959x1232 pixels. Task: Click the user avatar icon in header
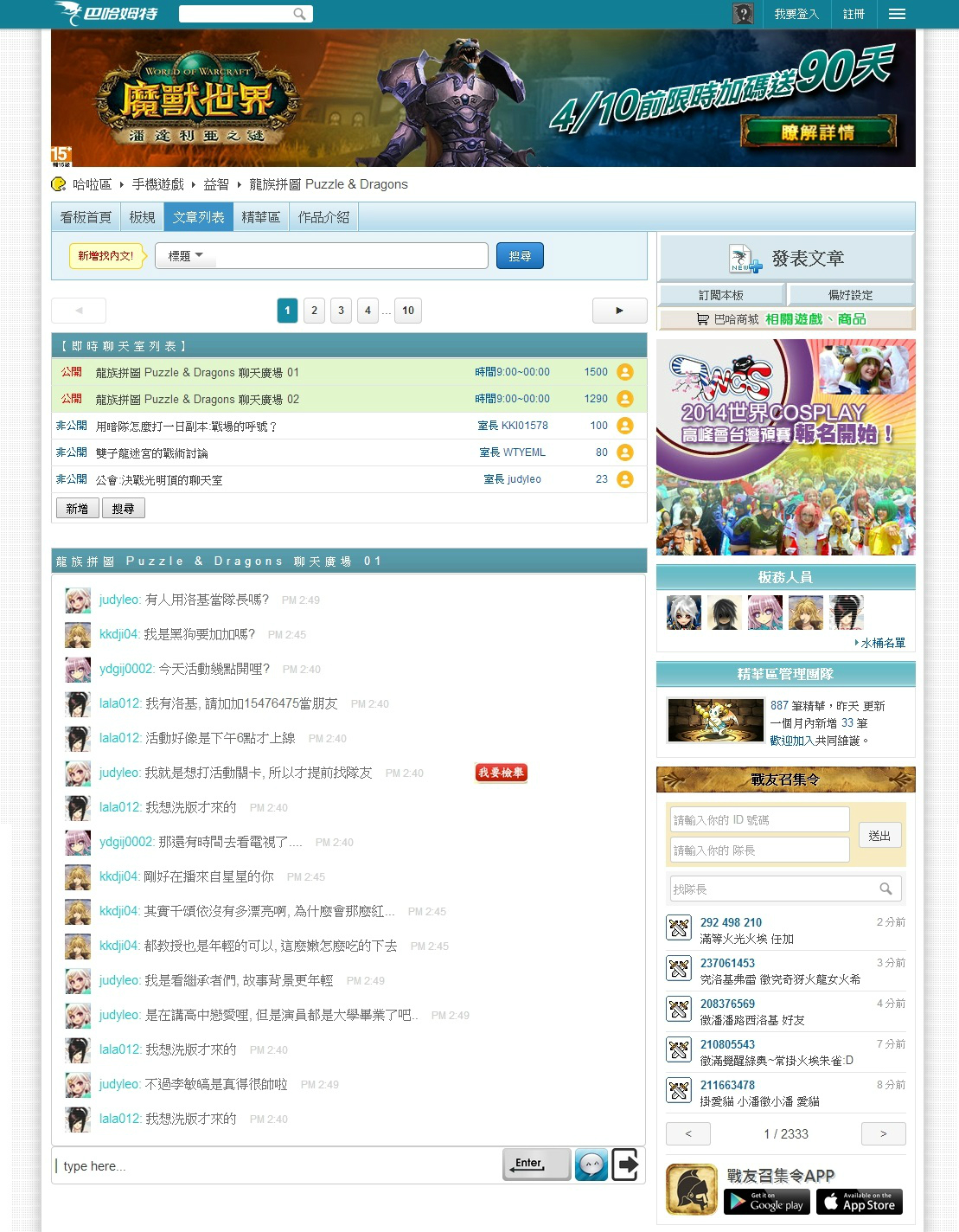pyautogui.click(x=743, y=14)
